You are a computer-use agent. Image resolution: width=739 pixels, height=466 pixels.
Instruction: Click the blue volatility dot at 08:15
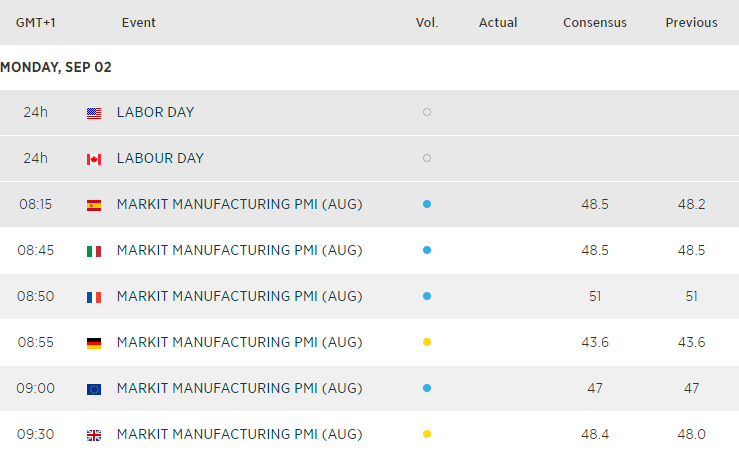point(427,204)
